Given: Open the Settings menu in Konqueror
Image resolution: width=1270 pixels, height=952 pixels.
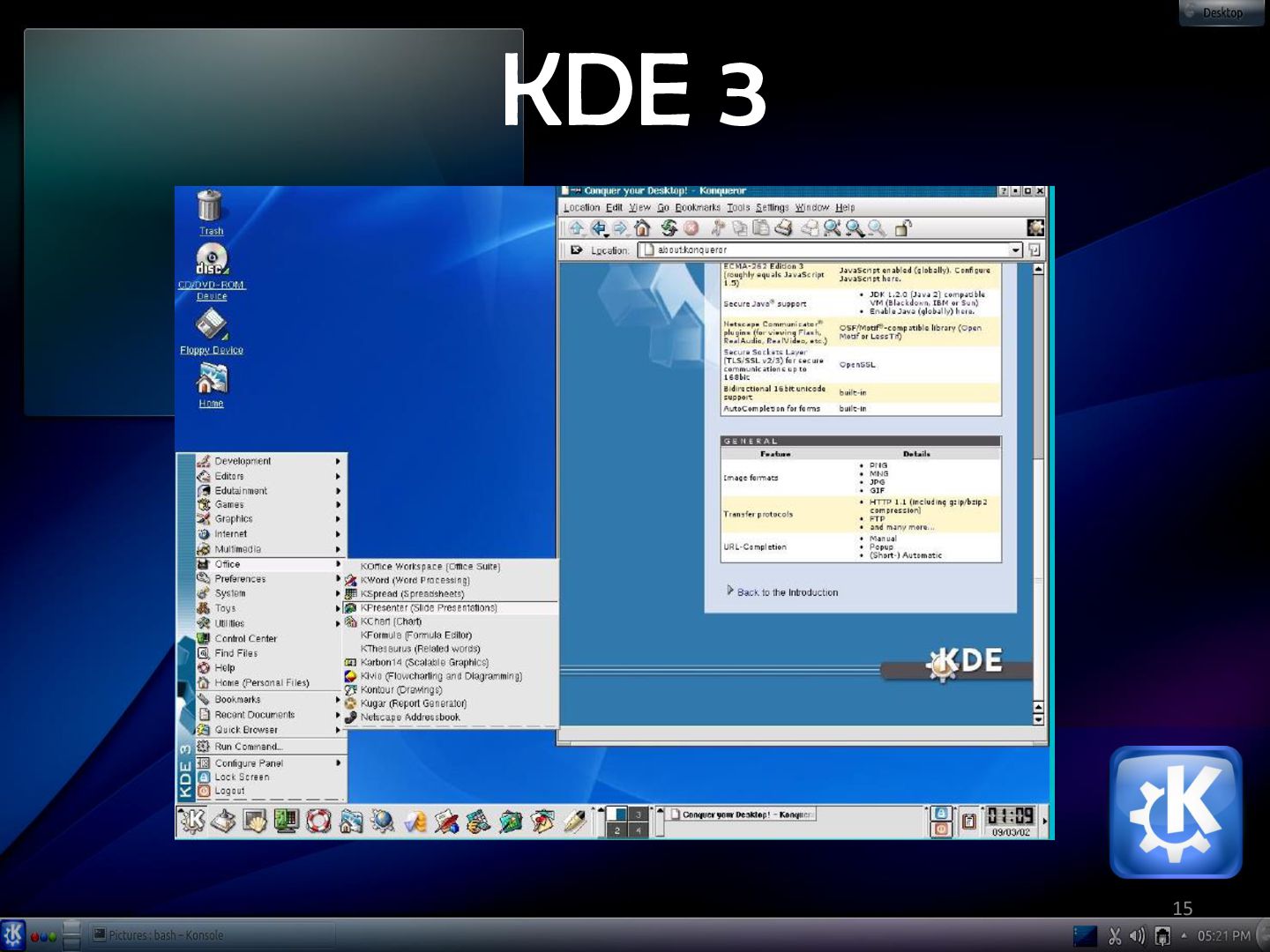Looking at the screenshot, I should [772, 208].
